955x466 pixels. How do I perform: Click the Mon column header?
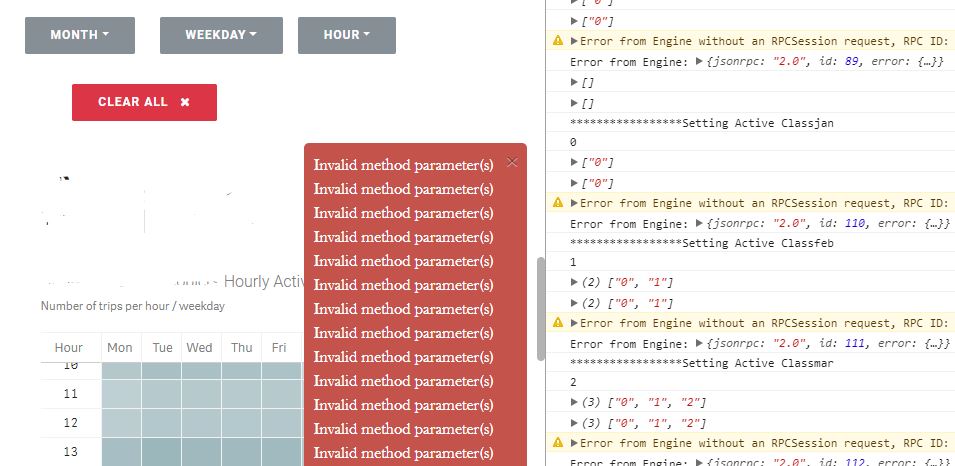pos(120,348)
